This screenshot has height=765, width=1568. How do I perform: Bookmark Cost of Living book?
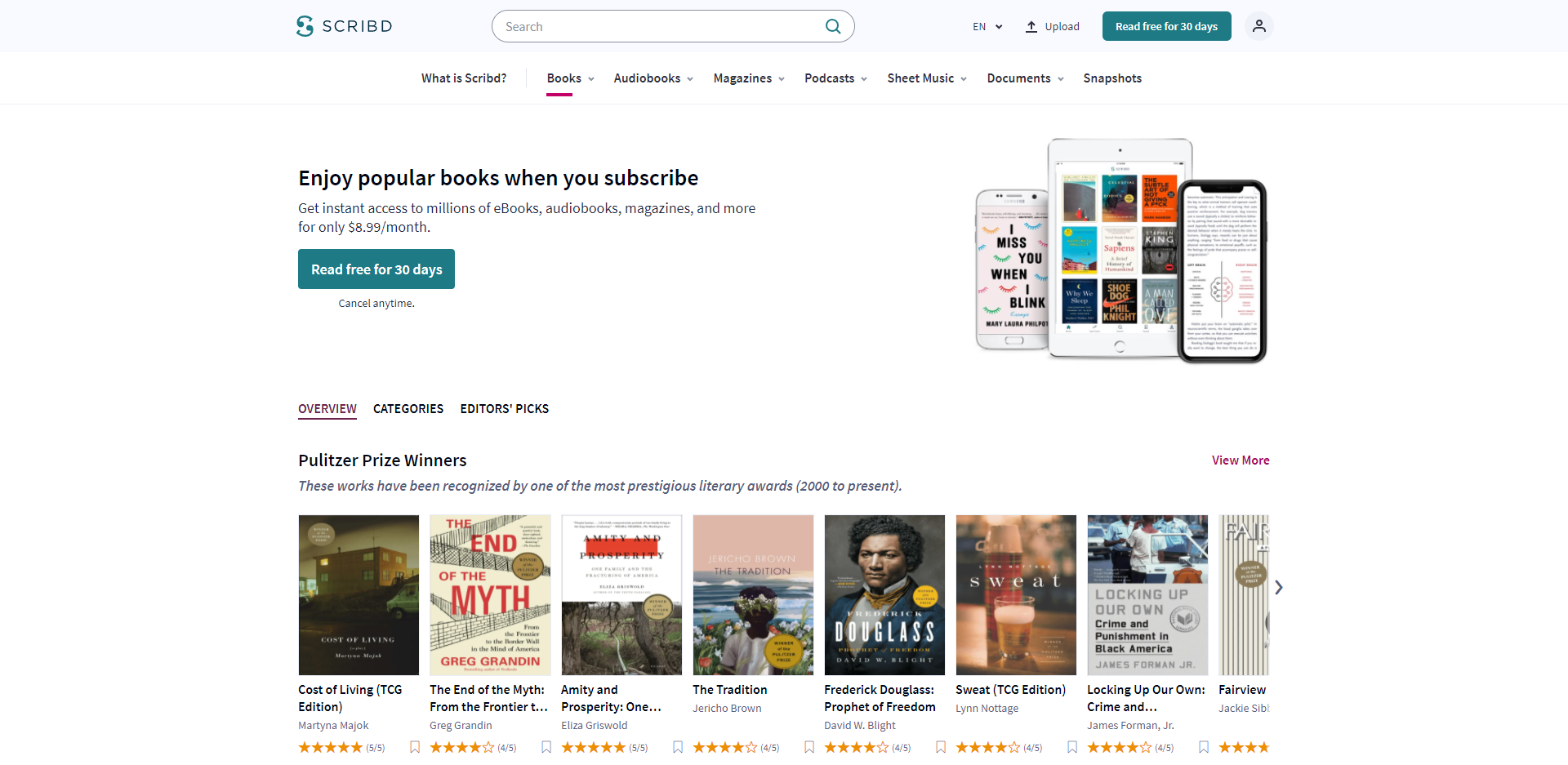click(x=415, y=747)
